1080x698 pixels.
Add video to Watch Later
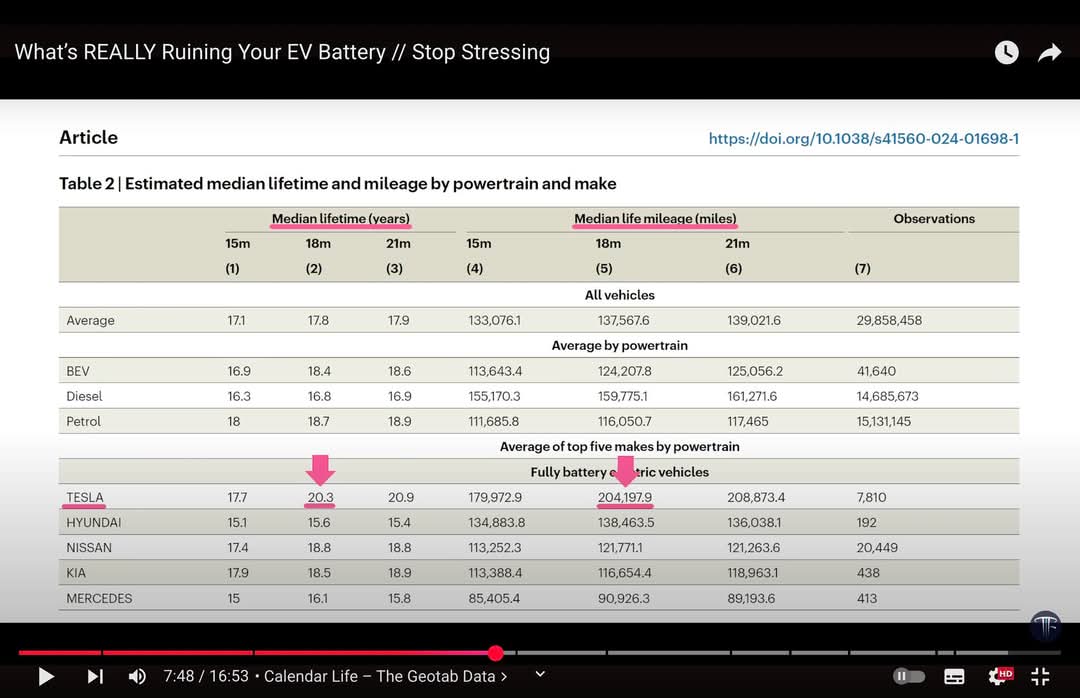point(1006,52)
